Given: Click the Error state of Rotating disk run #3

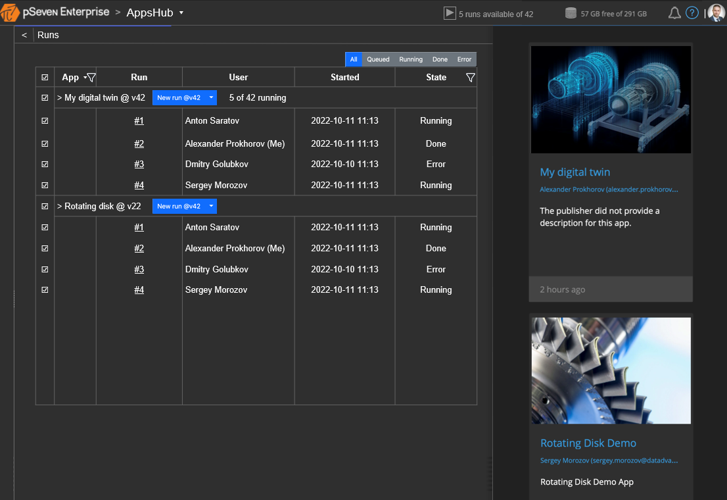Looking at the screenshot, I should tap(436, 269).
